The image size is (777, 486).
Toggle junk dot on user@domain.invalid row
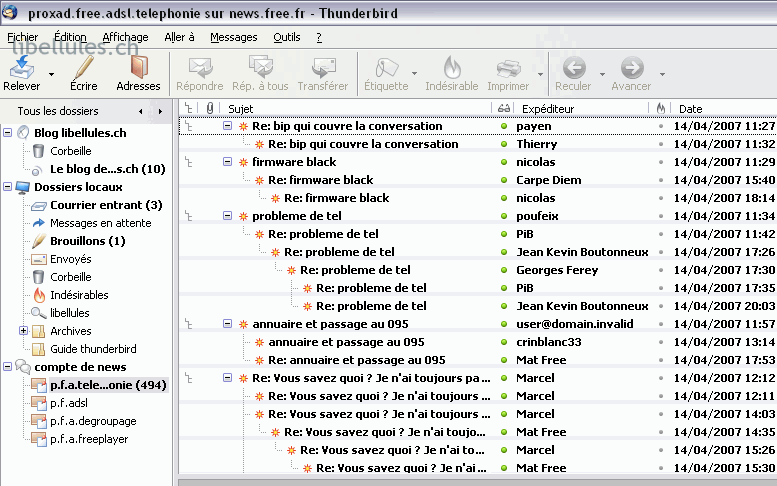click(661, 324)
